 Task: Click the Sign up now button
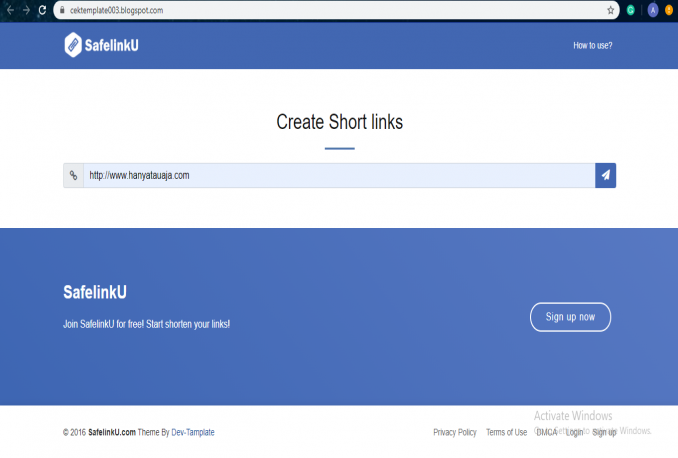570,317
